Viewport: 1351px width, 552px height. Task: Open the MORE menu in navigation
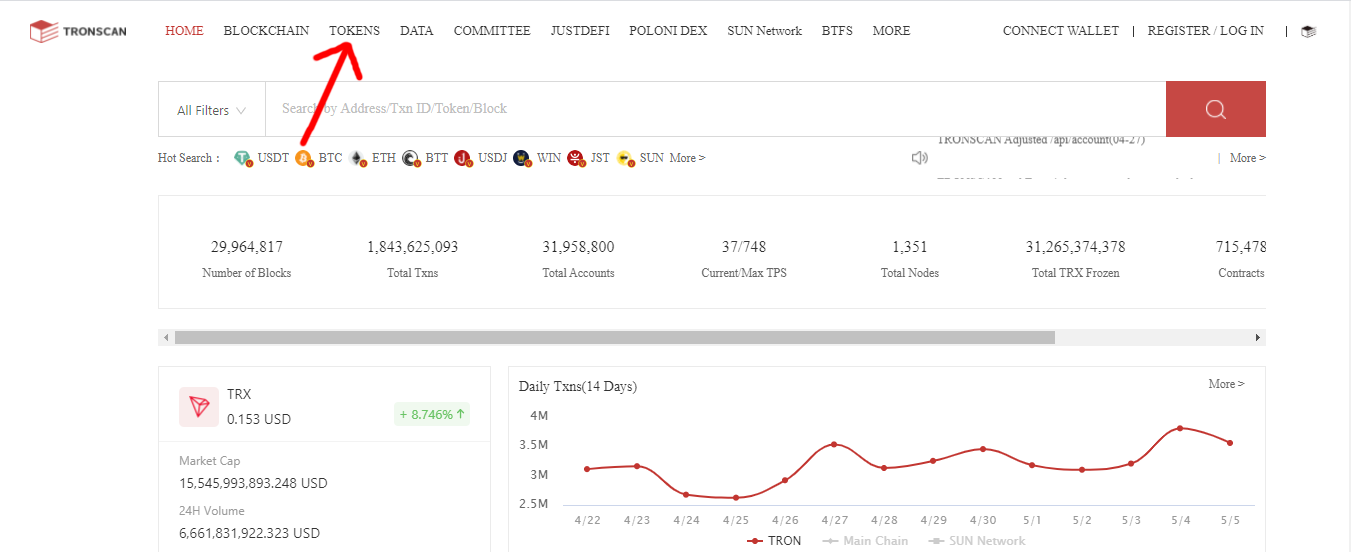coord(891,31)
